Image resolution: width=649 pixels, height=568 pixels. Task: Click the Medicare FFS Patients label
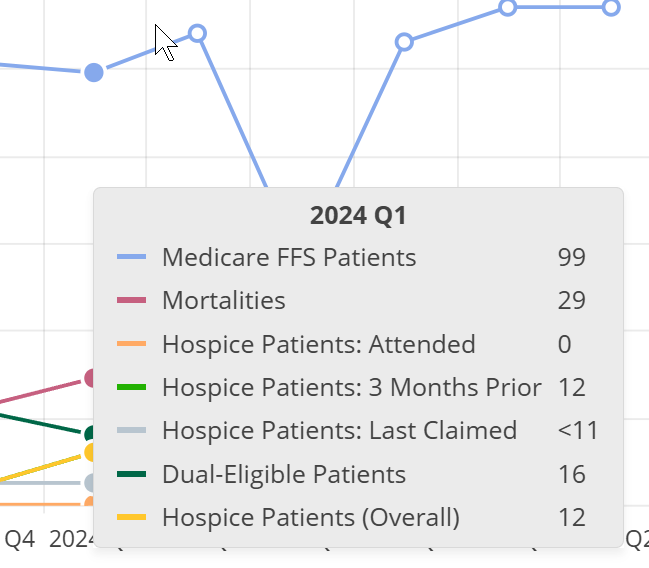[288, 257]
